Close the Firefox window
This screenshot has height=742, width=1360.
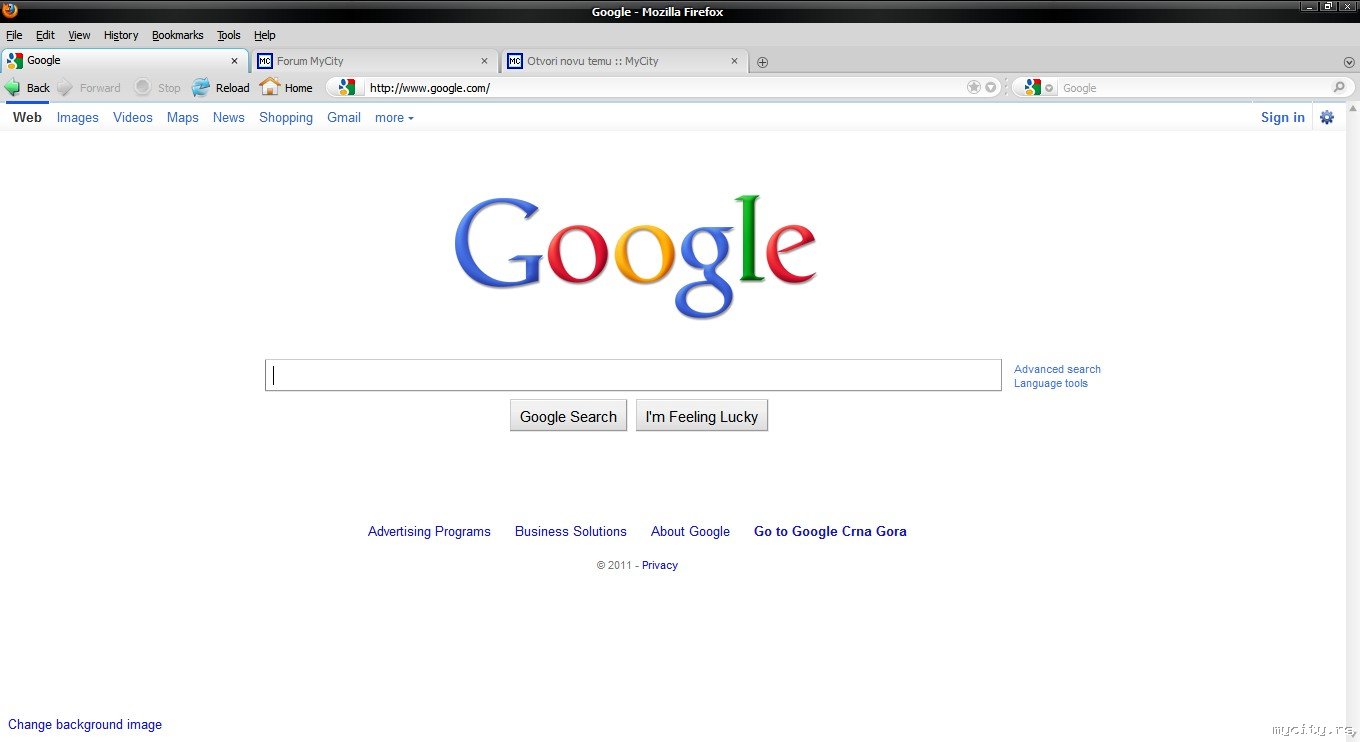(x=1347, y=7)
